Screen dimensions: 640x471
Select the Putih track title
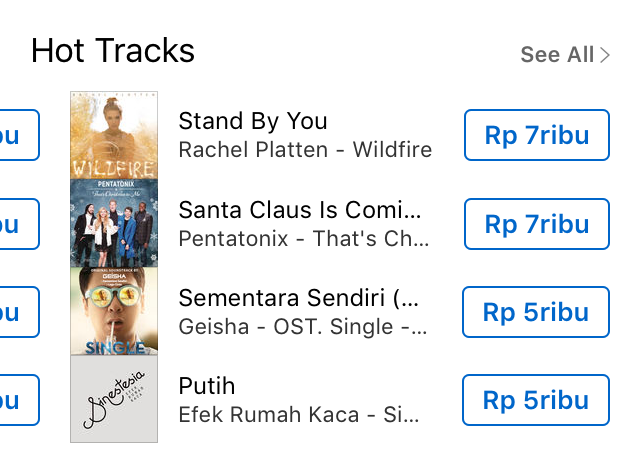coord(207,386)
